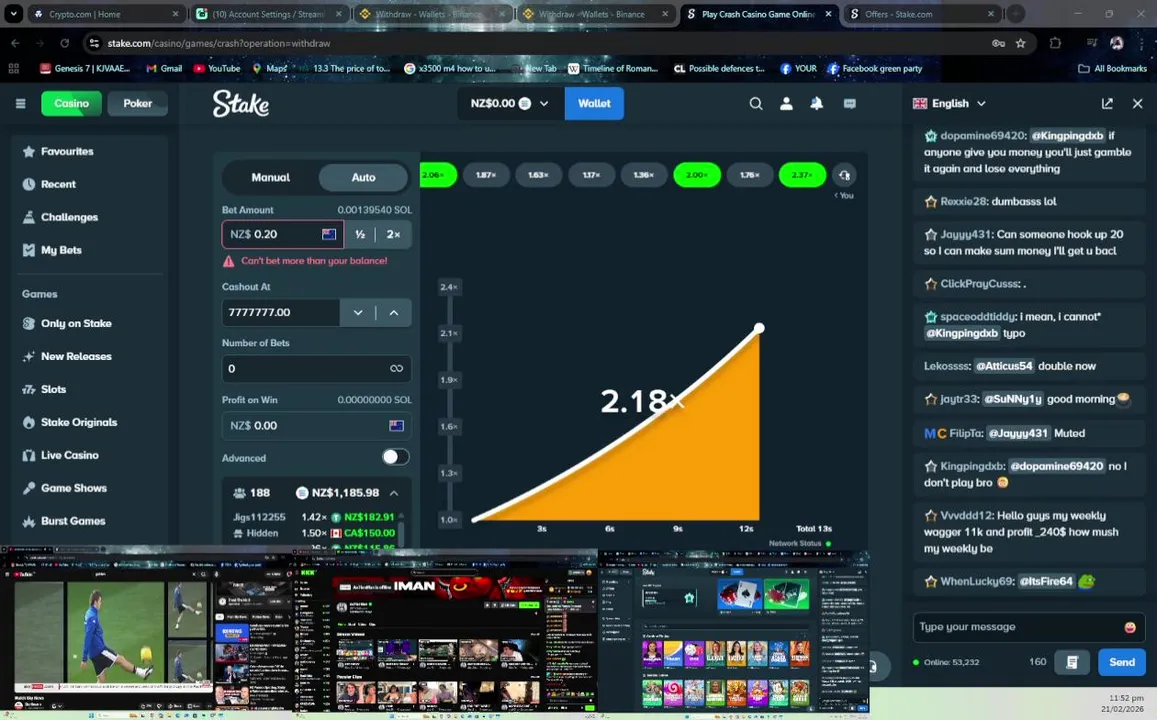Click the browser address bar URL
This screenshot has width=1157, height=720.
pyautogui.click(x=219, y=44)
